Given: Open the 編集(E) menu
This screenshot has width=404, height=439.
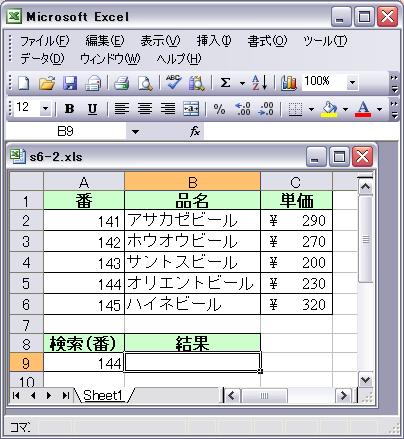Looking at the screenshot, I should point(105,41).
